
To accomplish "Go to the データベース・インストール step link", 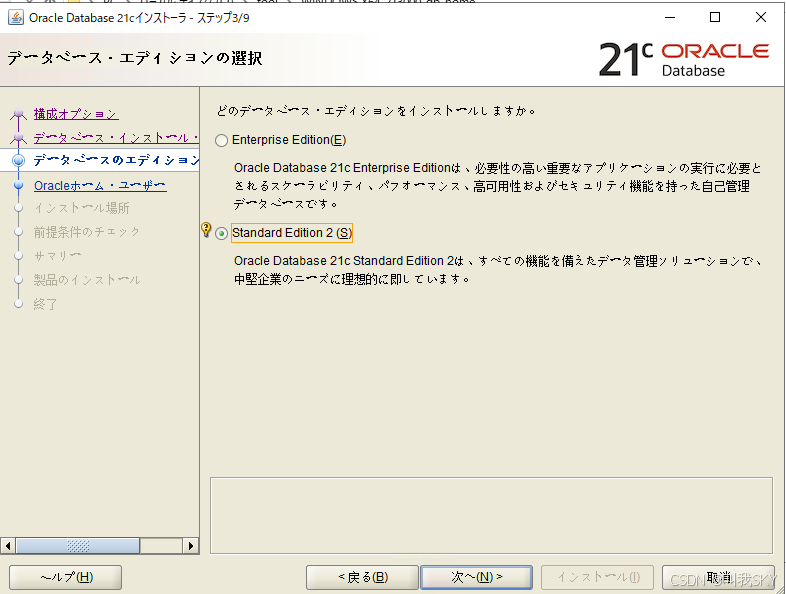I will [116, 138].
